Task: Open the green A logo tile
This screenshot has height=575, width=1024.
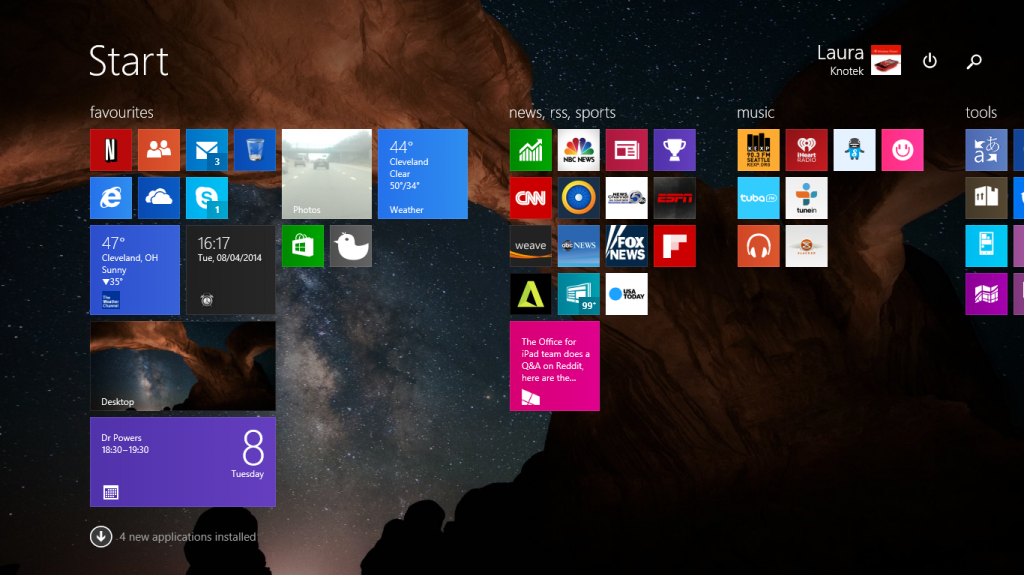Action: 530,294
